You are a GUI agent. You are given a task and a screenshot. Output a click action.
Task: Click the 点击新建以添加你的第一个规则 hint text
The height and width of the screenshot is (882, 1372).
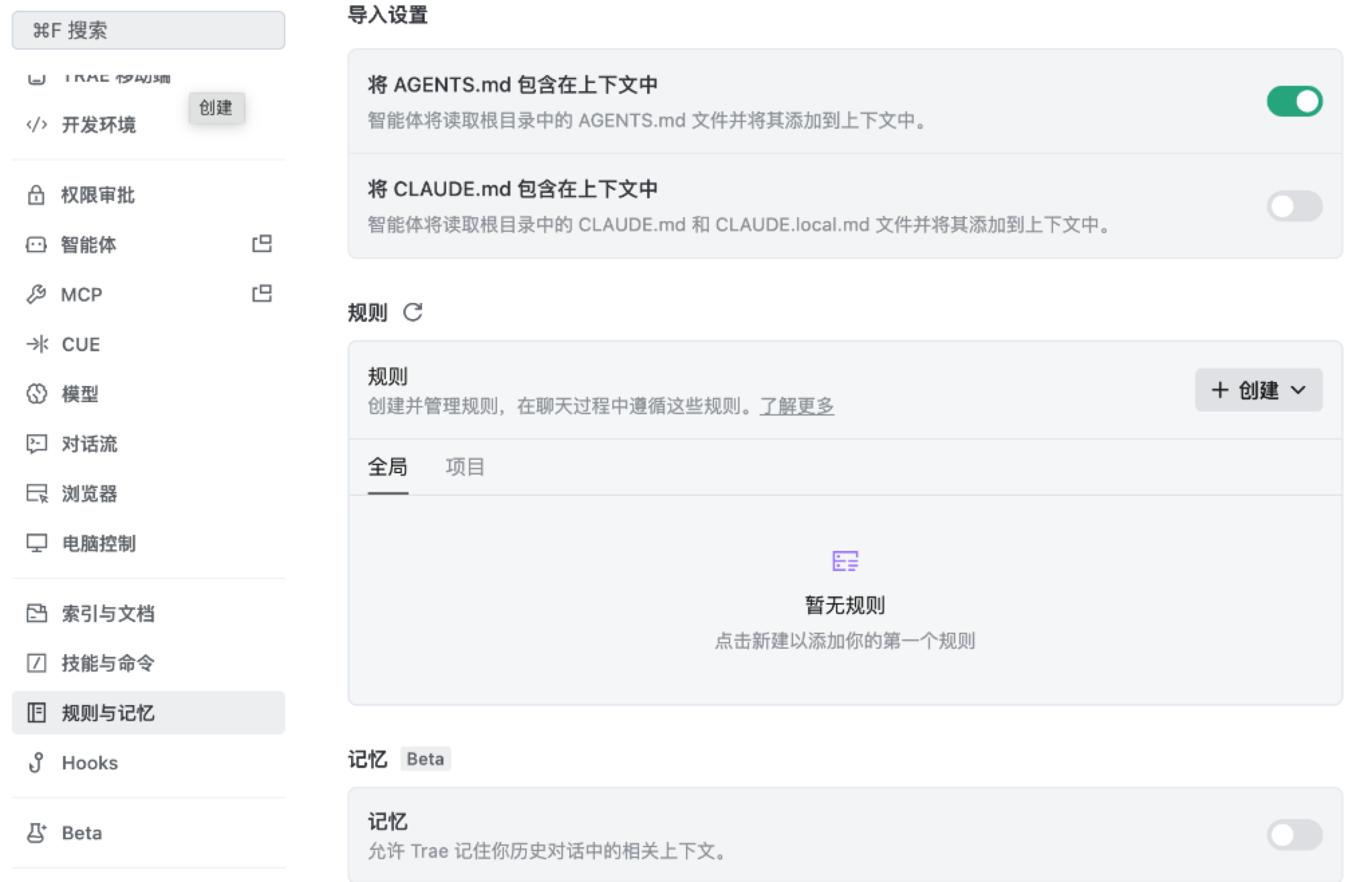(845, 641)
